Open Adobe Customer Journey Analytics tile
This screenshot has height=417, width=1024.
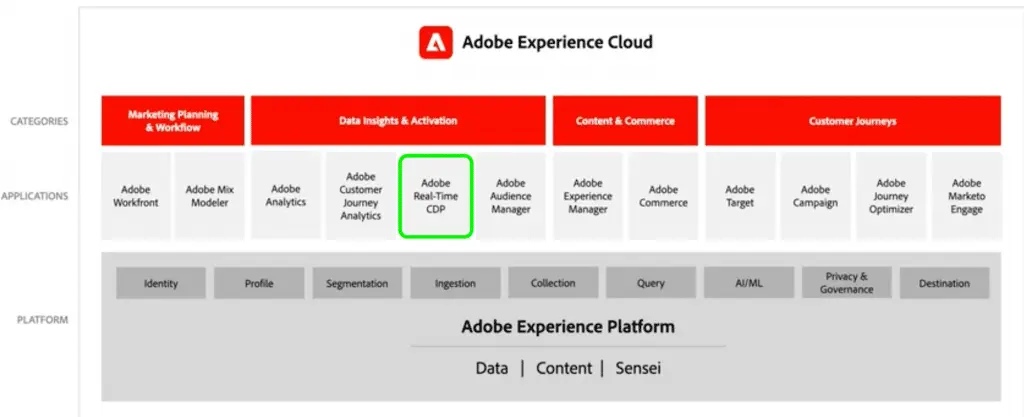pyautogui.click(x=360, y=196)
